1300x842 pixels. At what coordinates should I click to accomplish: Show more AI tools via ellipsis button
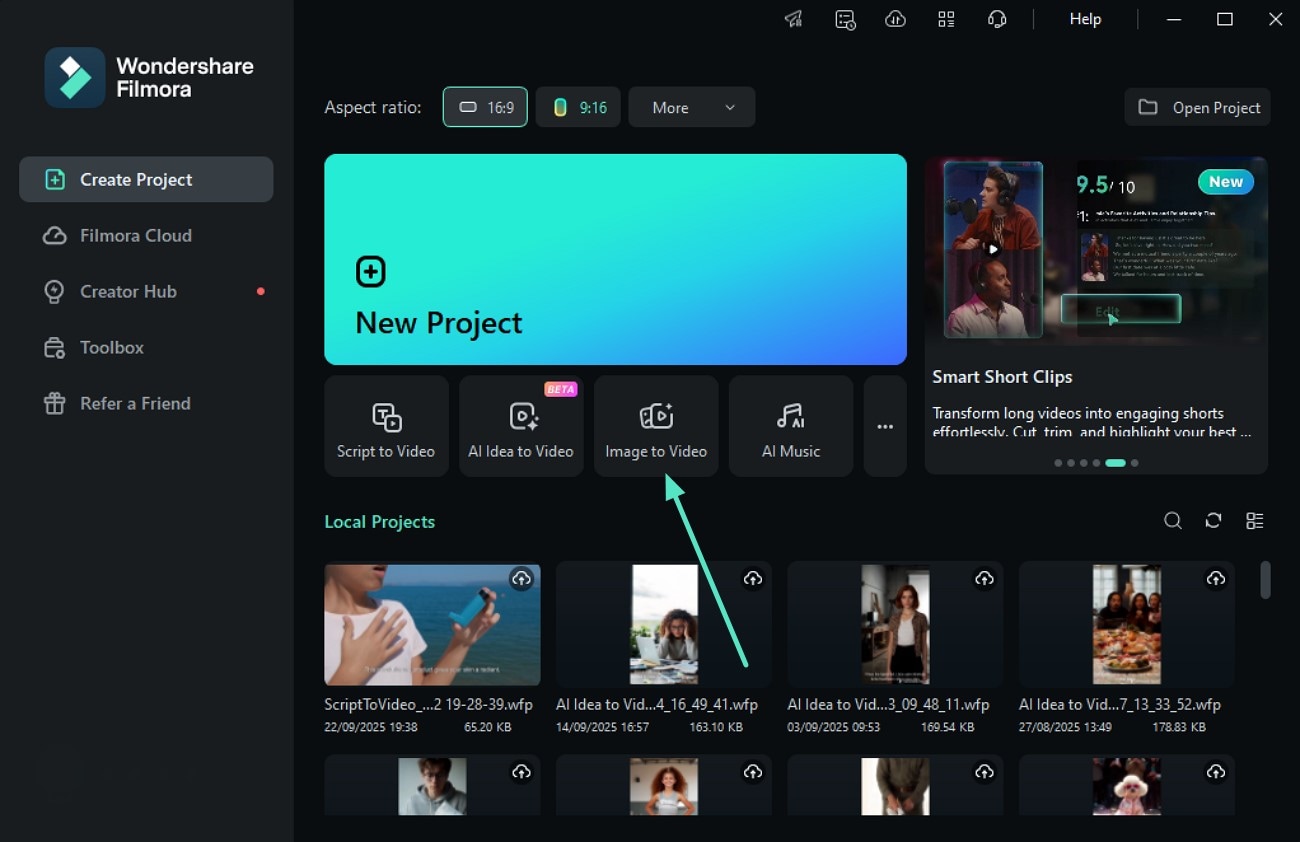pos(885,426)
